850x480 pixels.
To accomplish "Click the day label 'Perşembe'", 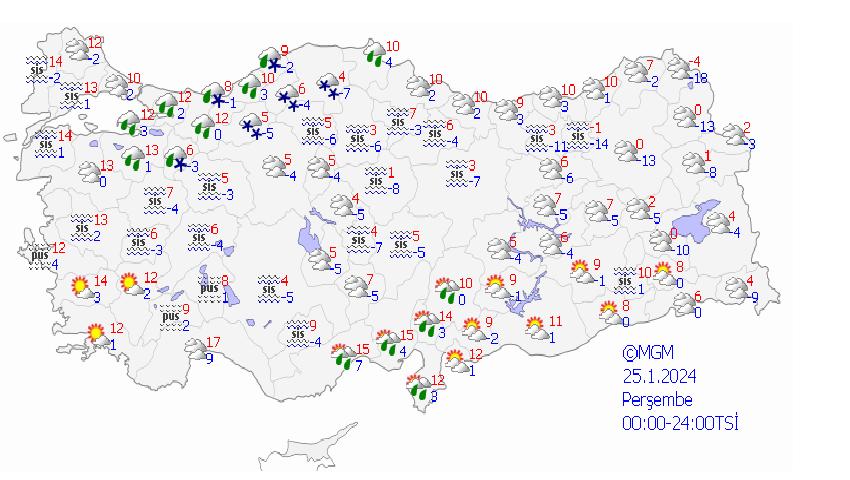I will pos(657,400).
